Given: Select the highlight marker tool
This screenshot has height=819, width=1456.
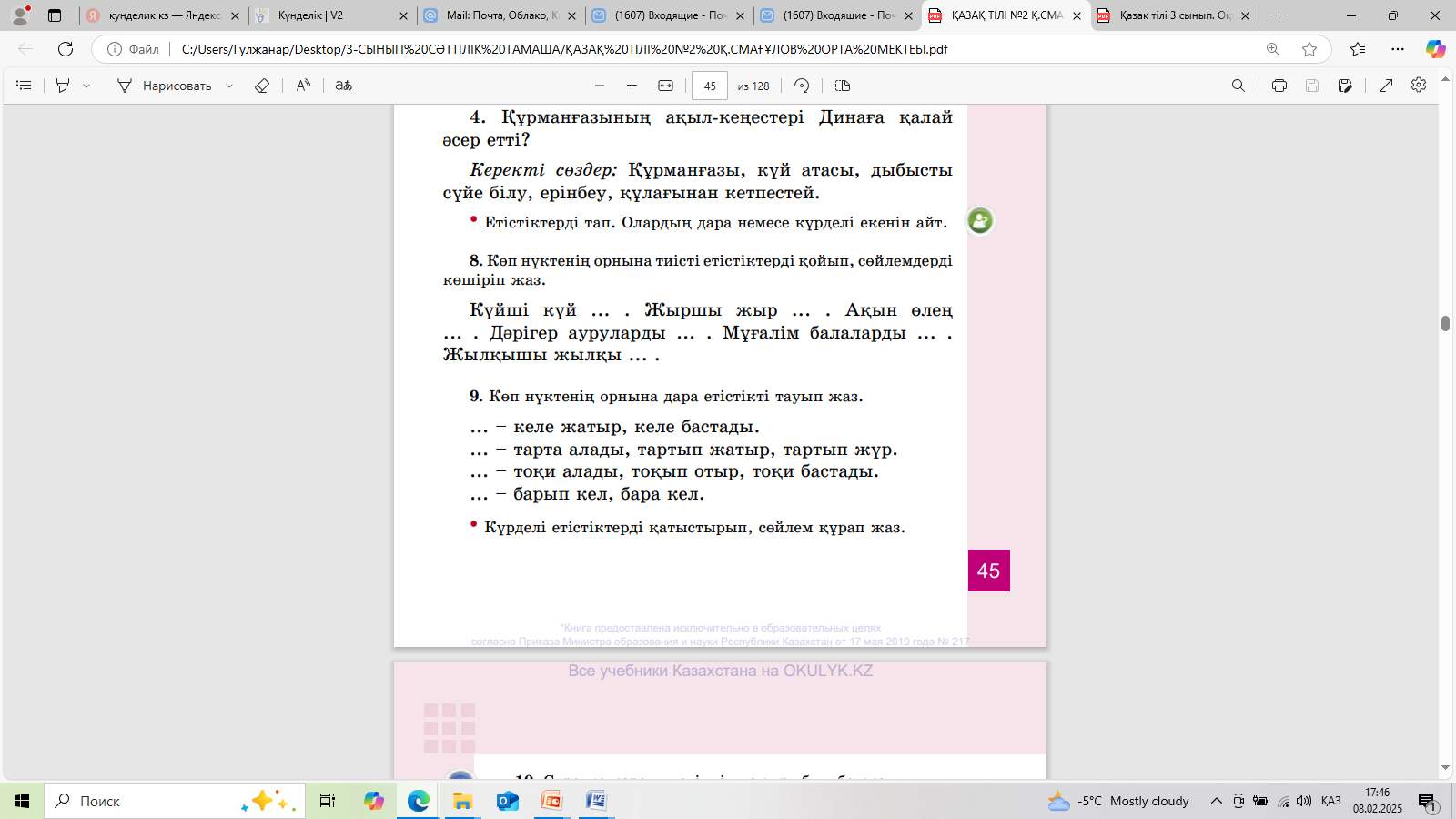Looking at the screenshot, I should point(63,86).
